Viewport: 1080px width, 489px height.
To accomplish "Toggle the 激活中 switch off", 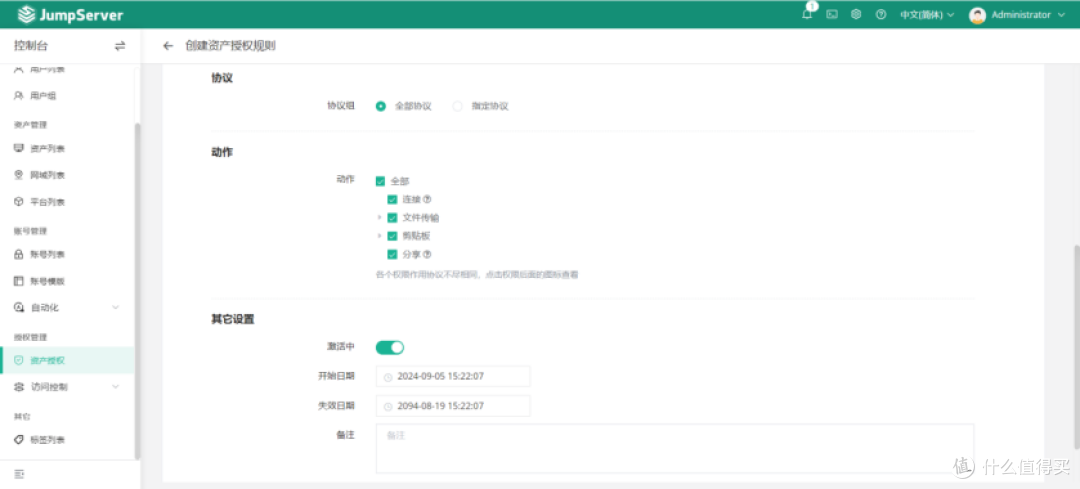I will (390, 347).
